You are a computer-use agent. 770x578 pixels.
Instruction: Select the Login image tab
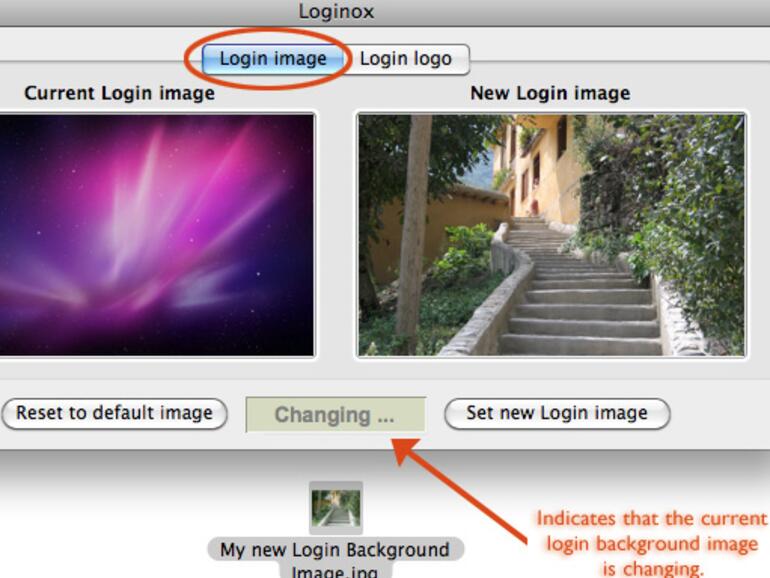click(x=273, y=59)
